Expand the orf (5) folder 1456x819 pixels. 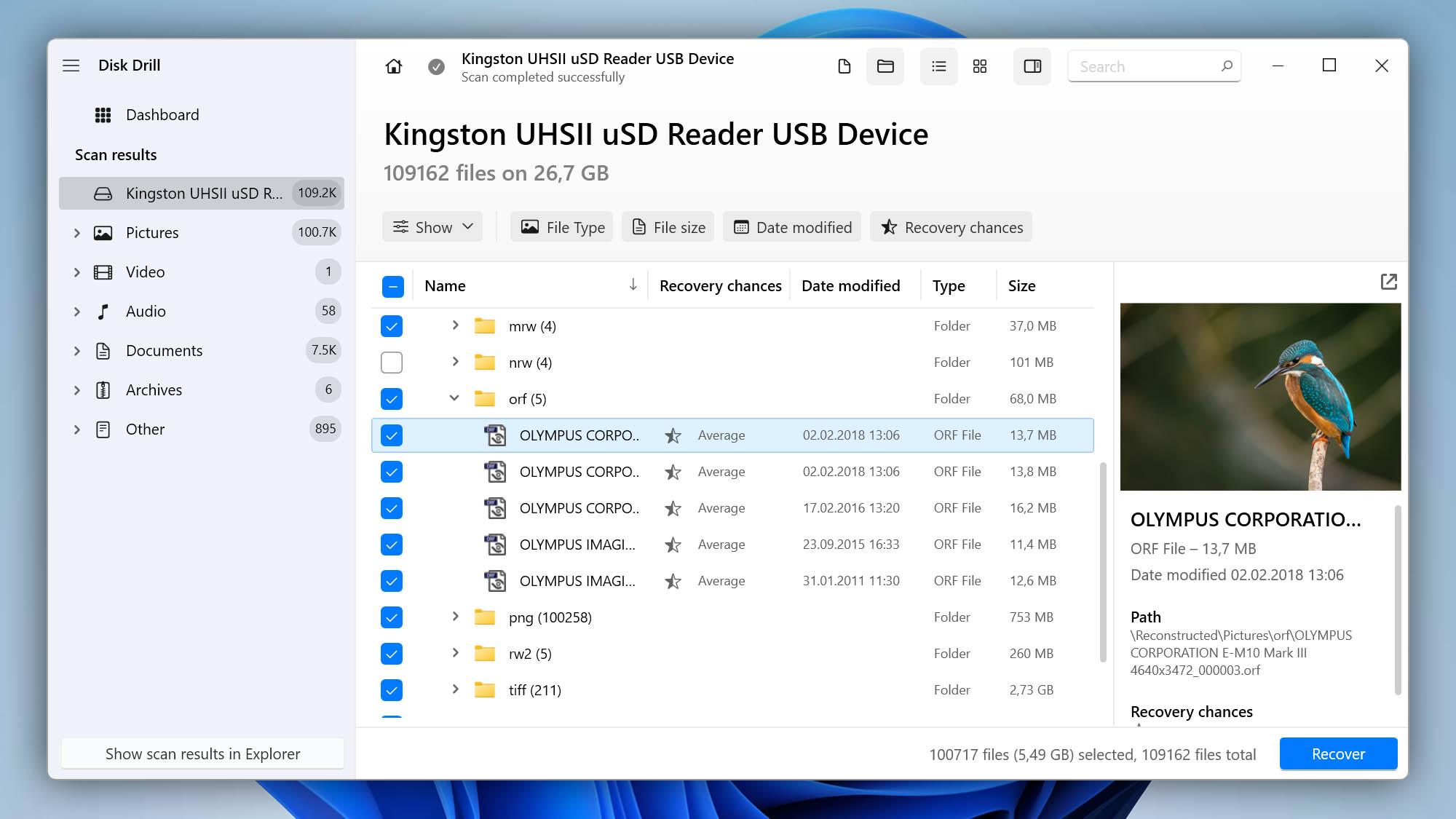click(x=455, y=398)
